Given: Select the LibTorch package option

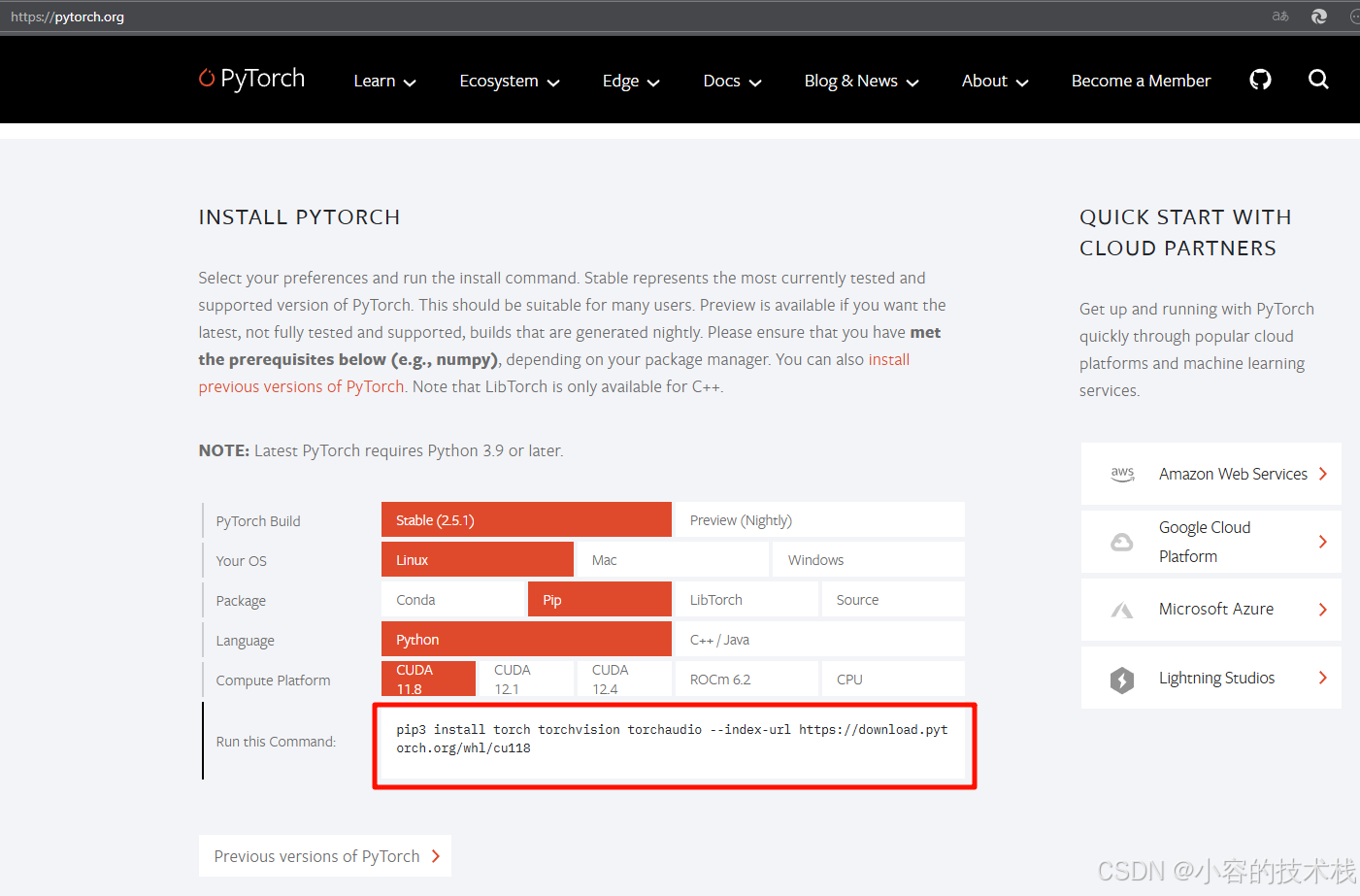Looking at the screenshot, I should point(746,599).
